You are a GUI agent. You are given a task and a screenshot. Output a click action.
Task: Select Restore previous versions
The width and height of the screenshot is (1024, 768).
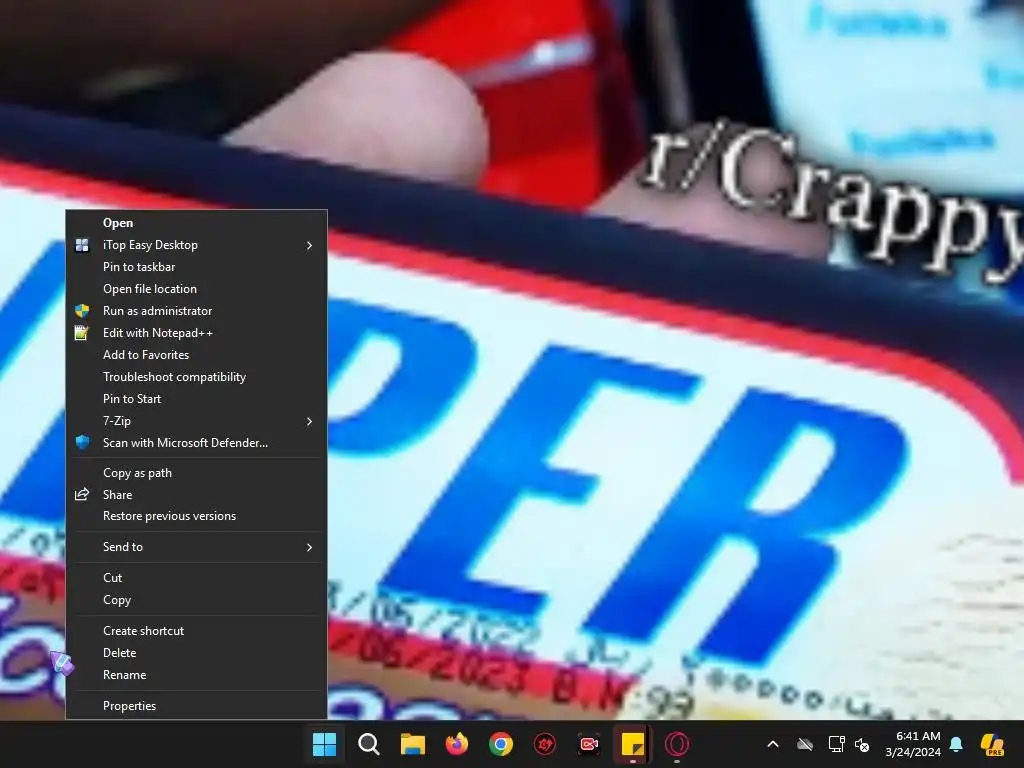tap(196, 516)
